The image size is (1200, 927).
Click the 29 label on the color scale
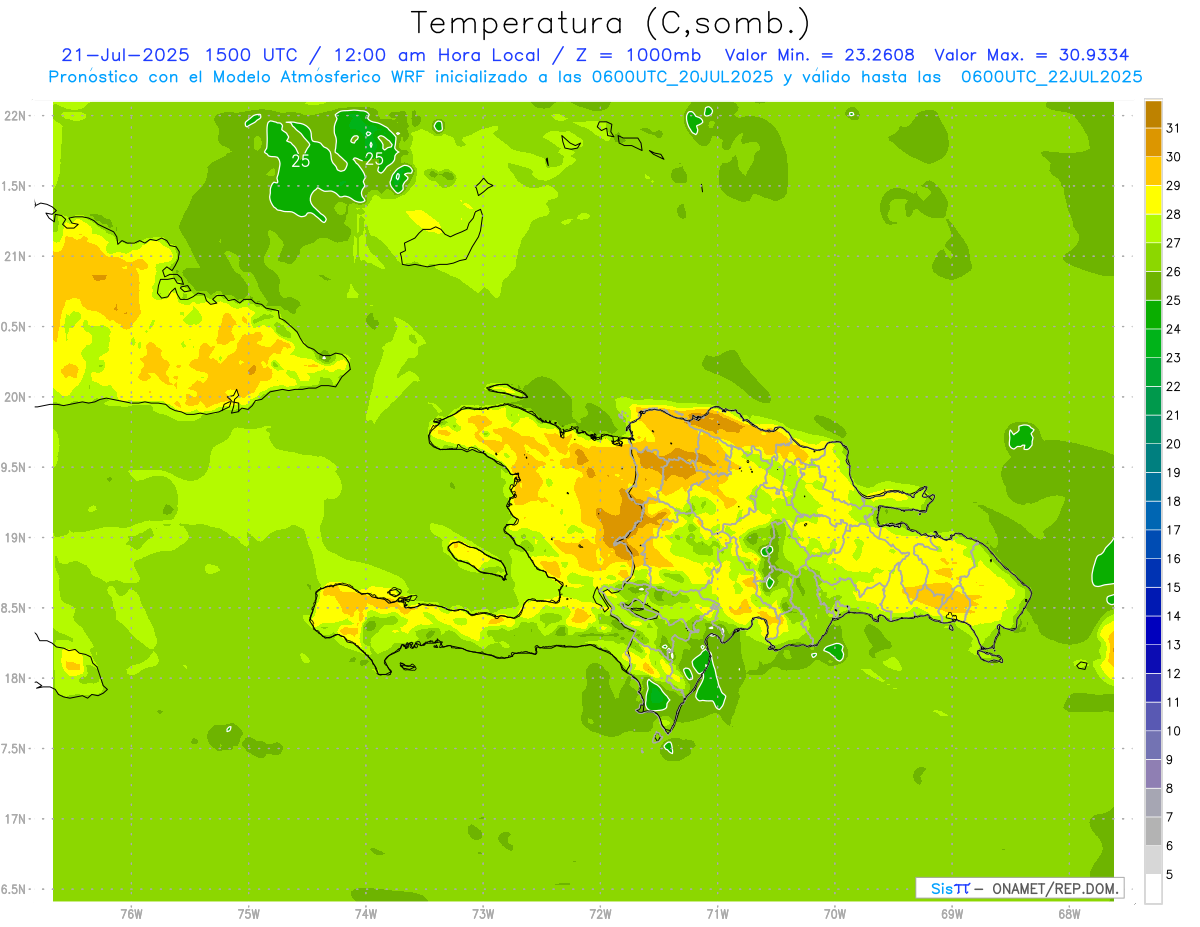click(x=1173, y=185)
